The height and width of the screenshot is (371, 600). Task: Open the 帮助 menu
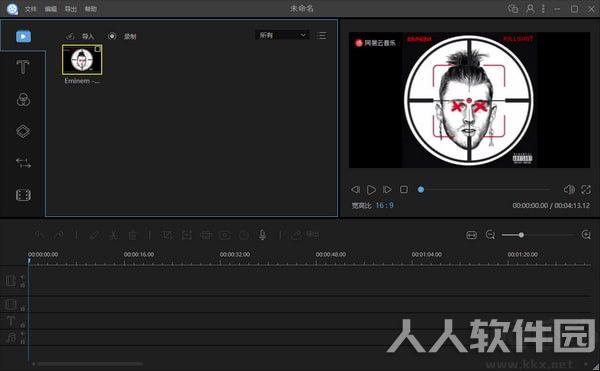tap(91, 9)
